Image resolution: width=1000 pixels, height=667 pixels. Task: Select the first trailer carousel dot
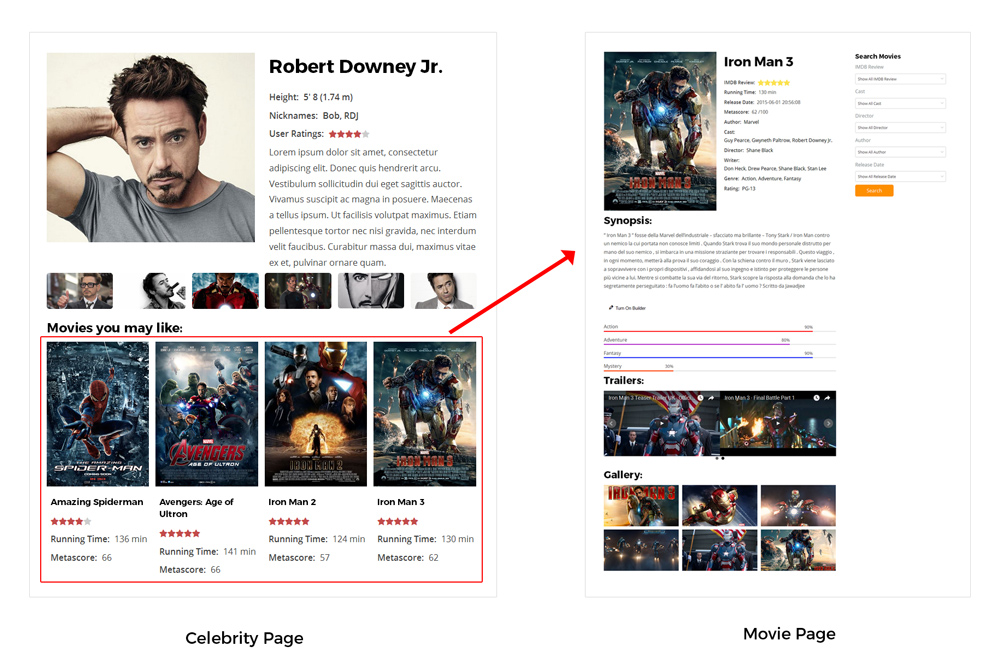point(717,458)
